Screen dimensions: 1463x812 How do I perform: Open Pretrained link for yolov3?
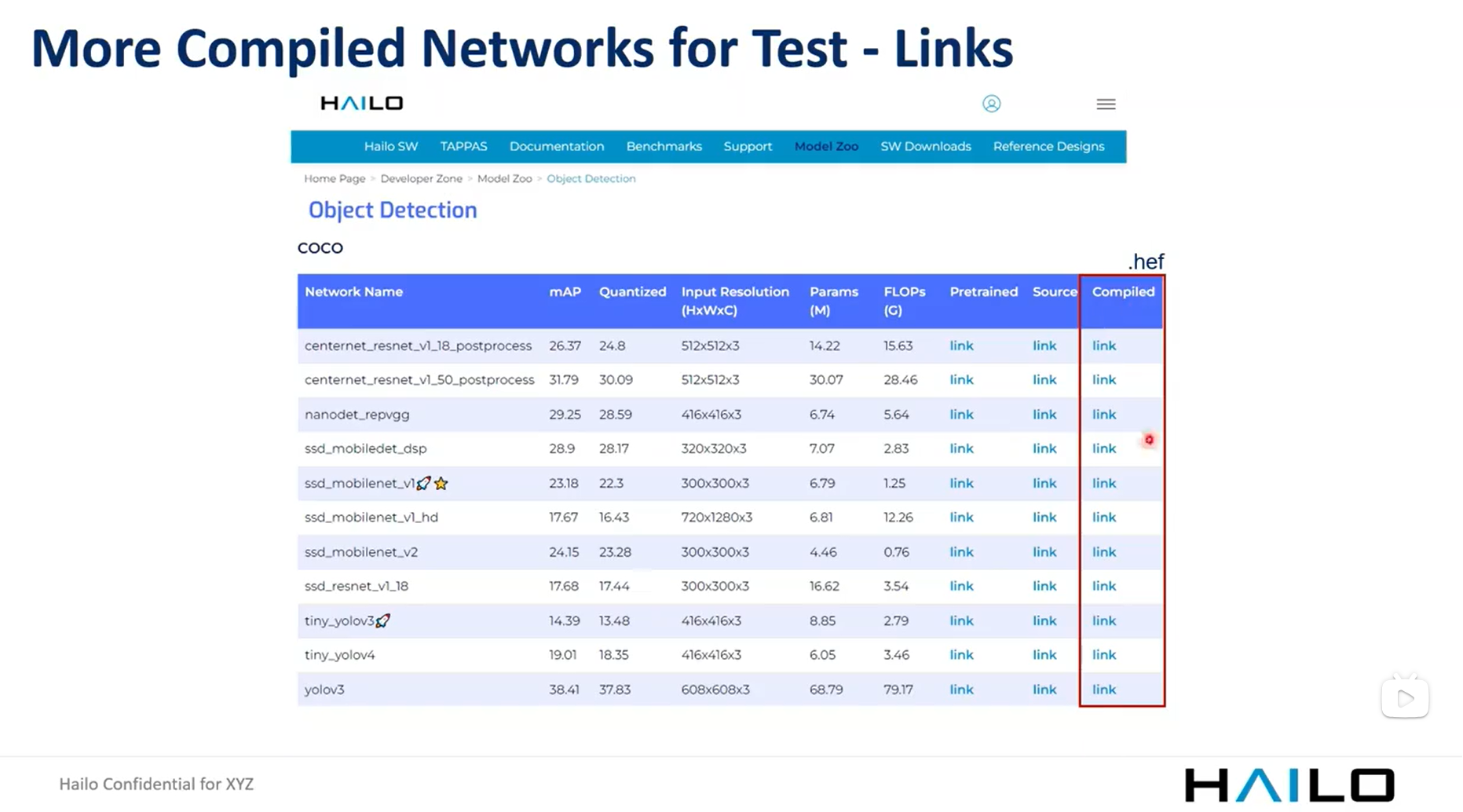click(961, 689)
